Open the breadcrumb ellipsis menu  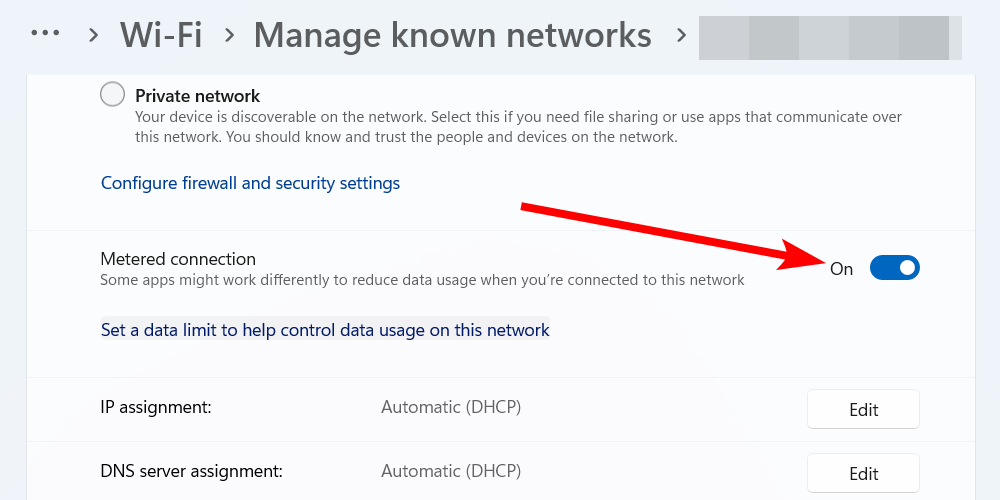(46, 34)
